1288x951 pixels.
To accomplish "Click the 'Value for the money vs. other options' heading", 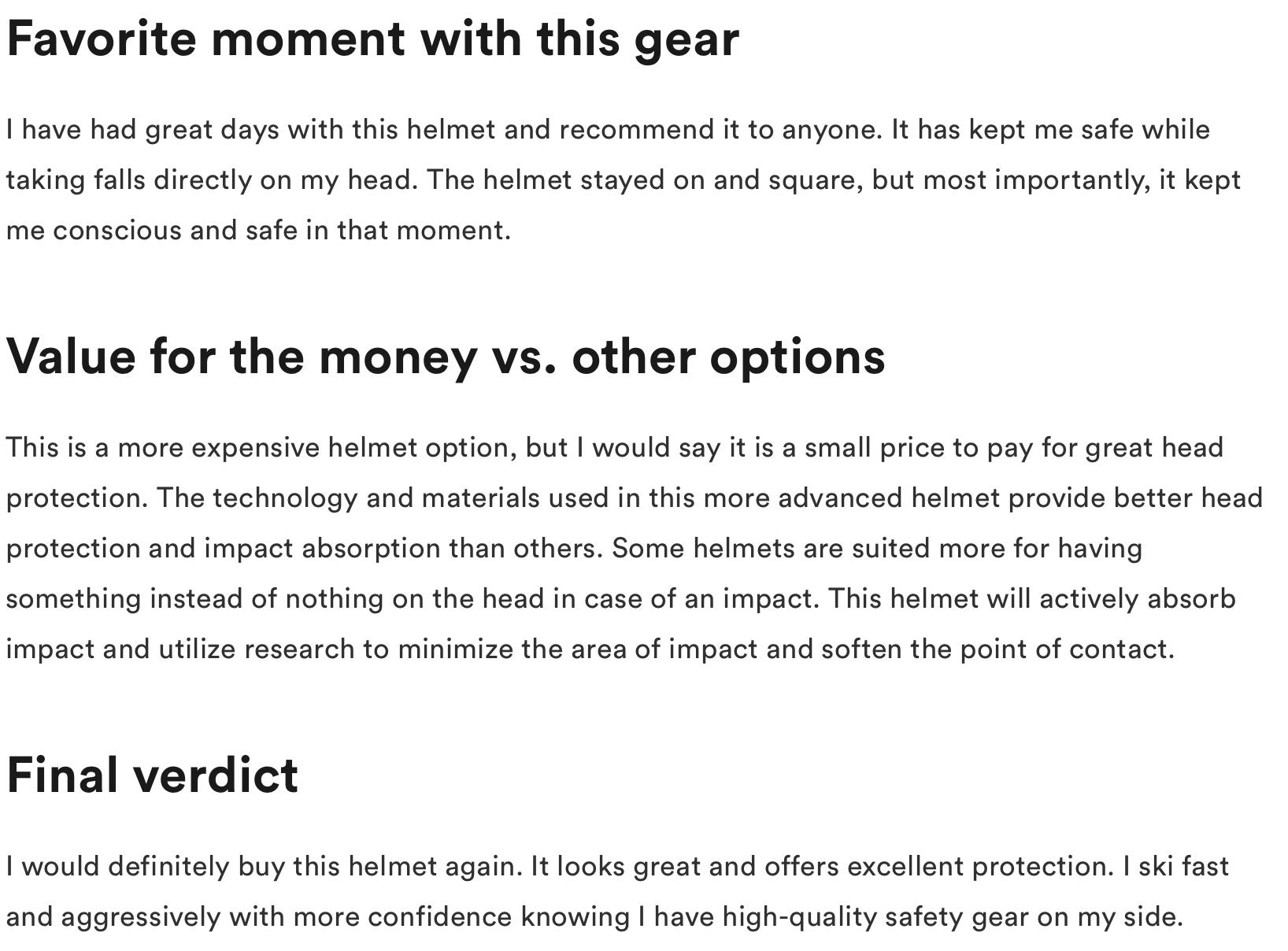I will pyautogui.click(x=446, y=357).
